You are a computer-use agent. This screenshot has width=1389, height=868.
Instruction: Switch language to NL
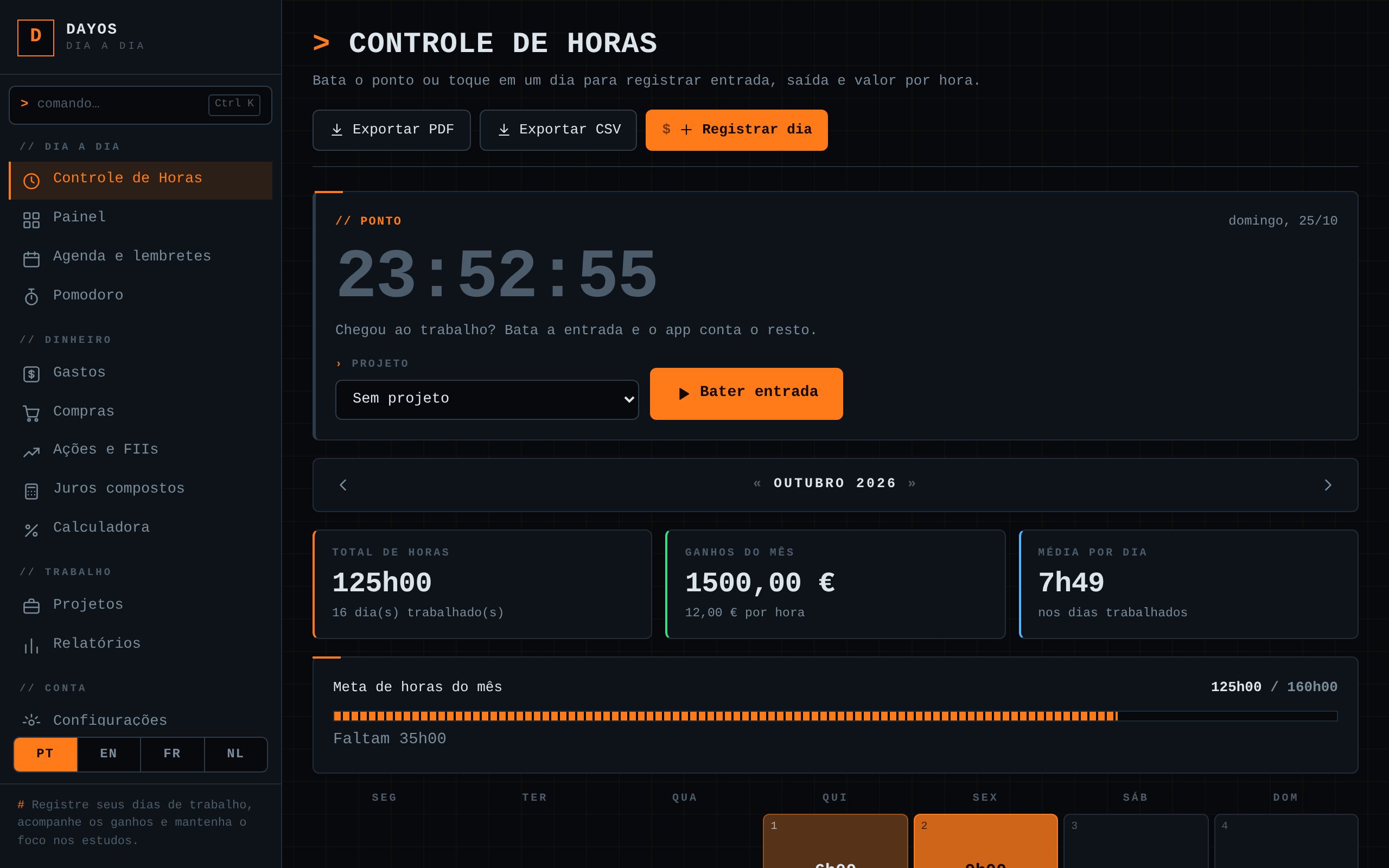click(236, 754)
